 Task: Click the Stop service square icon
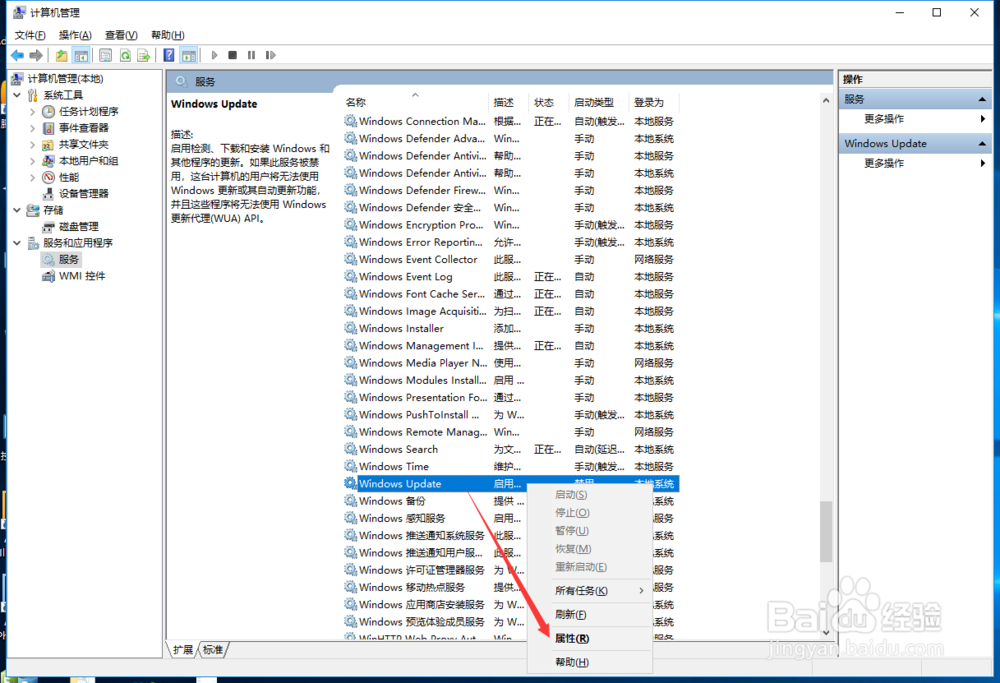point(233,55)
